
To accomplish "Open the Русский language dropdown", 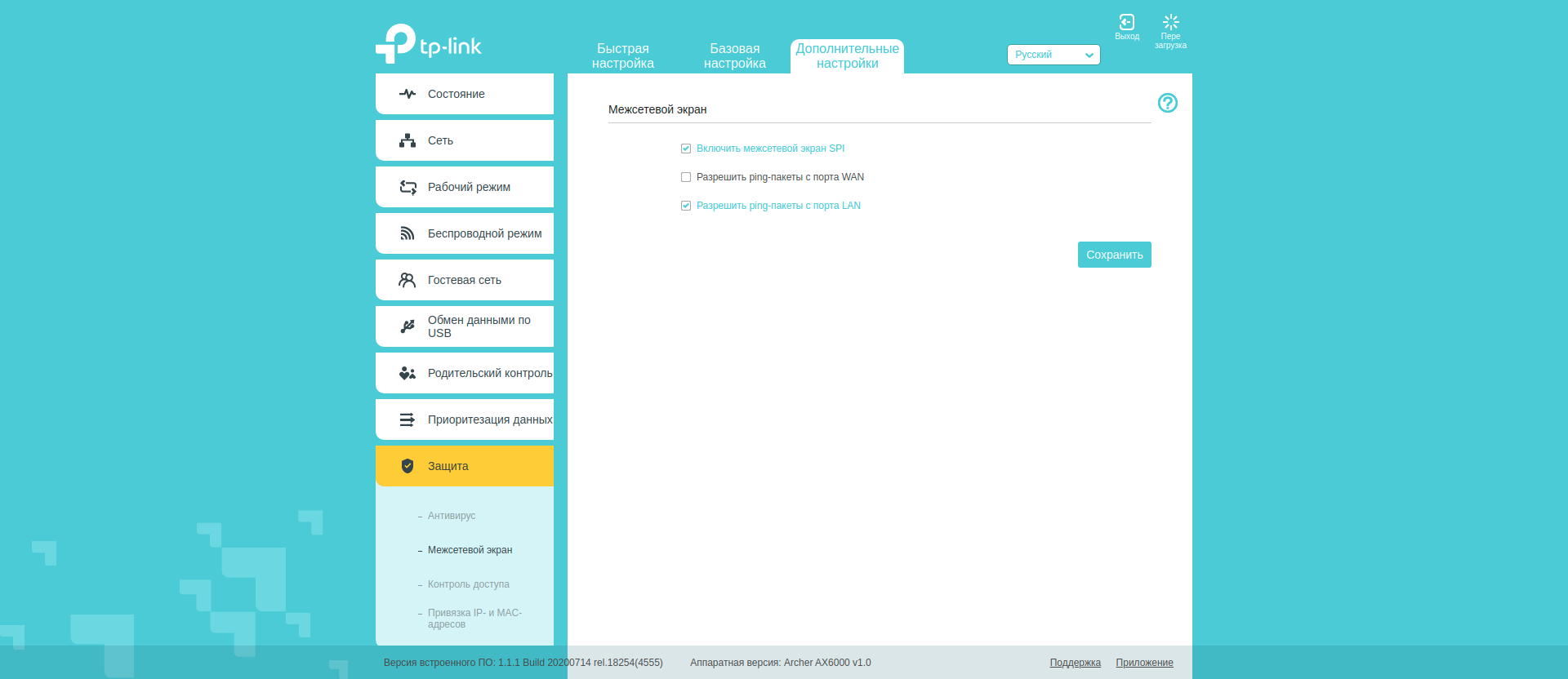I will click(1053, 55).
